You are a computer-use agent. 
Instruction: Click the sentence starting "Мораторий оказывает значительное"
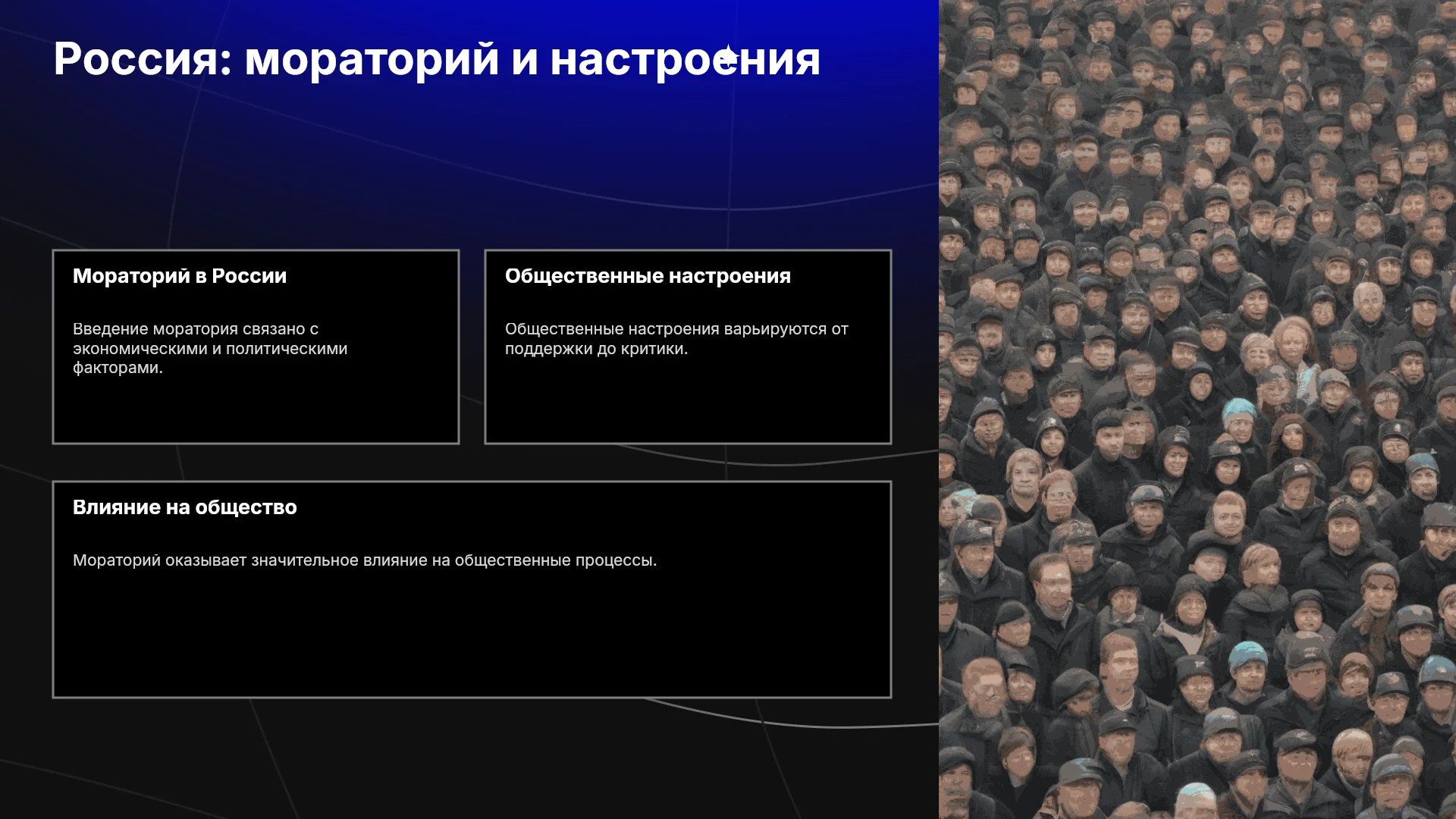click(x=365, y=560)
